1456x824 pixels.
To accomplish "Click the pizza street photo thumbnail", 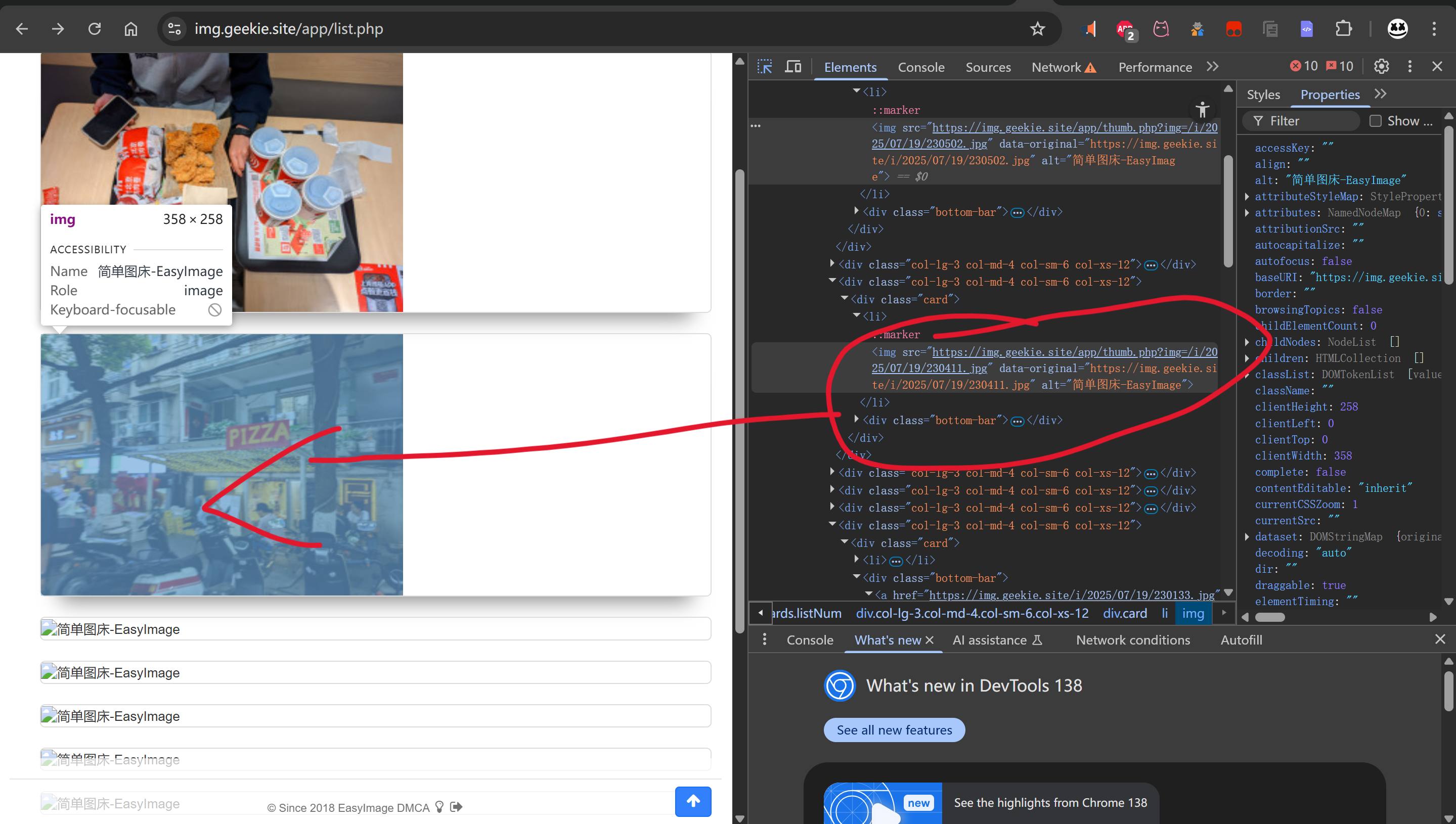I will pos(222,464).
